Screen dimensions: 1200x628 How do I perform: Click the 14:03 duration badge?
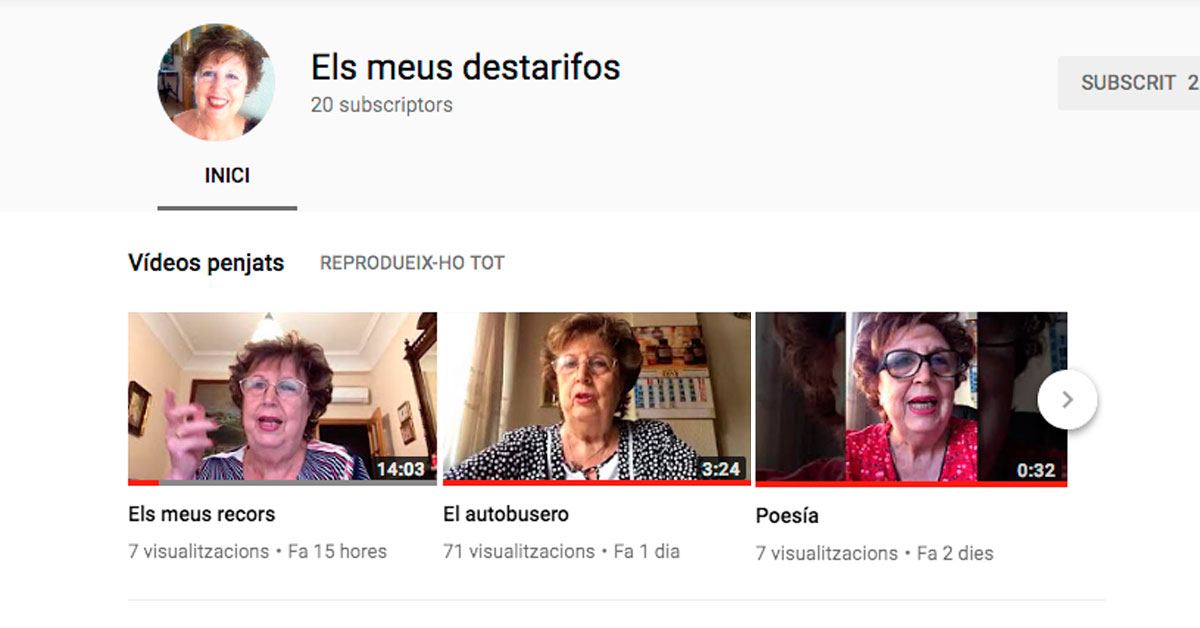[400, 469]
